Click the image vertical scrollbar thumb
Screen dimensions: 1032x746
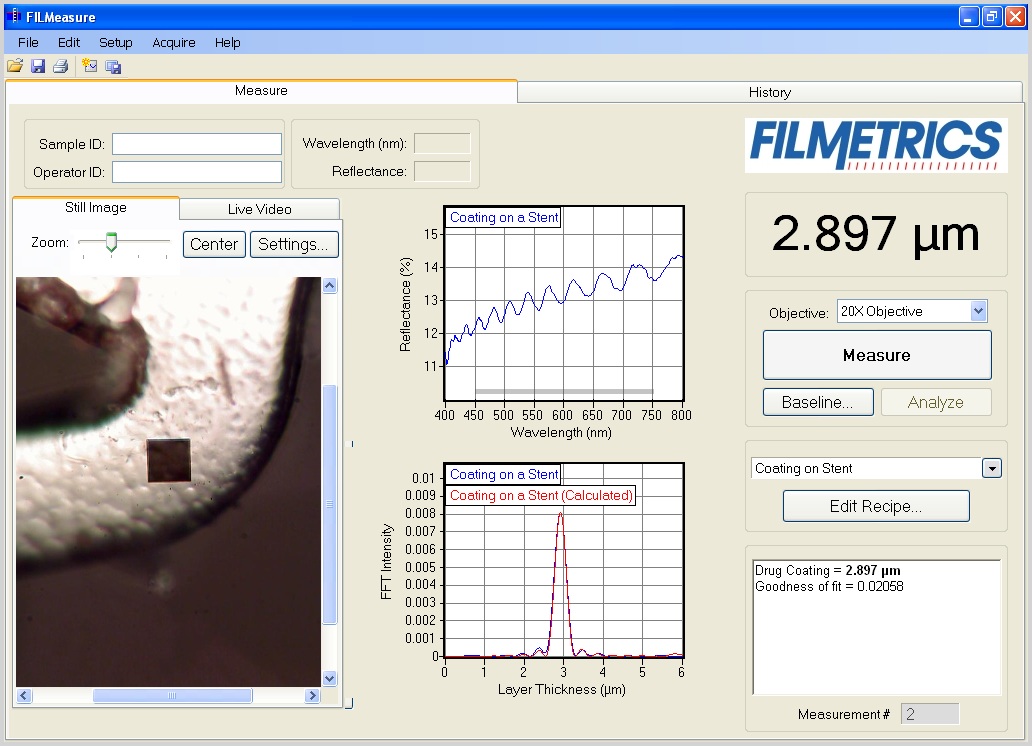(x=330, y=504)
